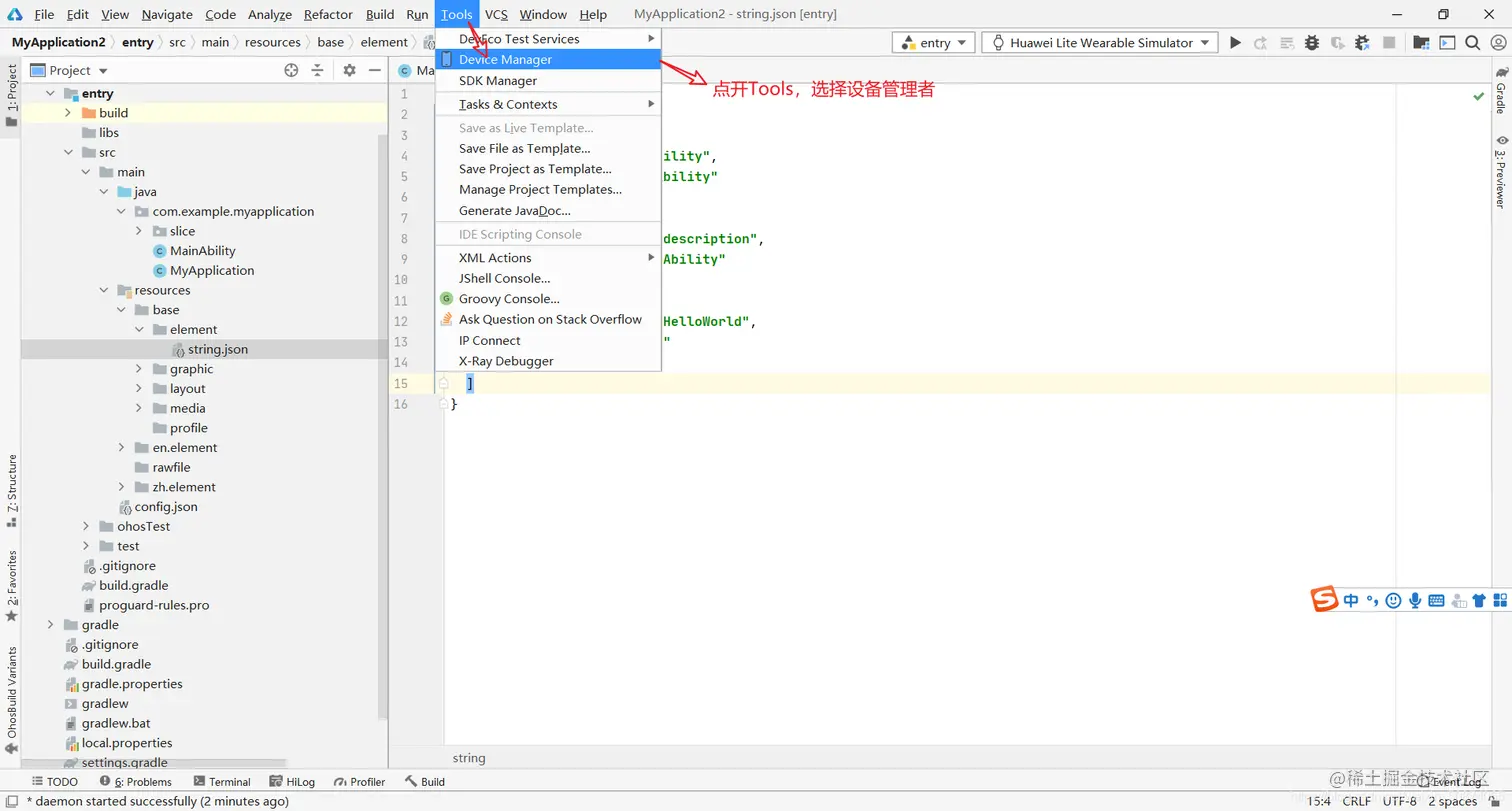Click the 2 spaces indent indicator
Image resolution: width=1512 pixels, height=811 pixels.
1452,801
